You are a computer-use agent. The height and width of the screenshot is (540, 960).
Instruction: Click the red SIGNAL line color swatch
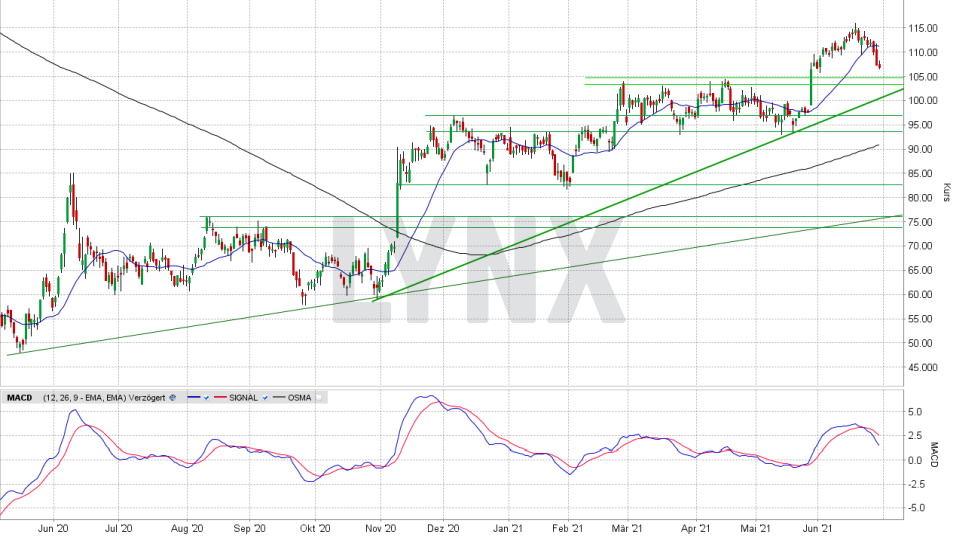click(220, 397)
